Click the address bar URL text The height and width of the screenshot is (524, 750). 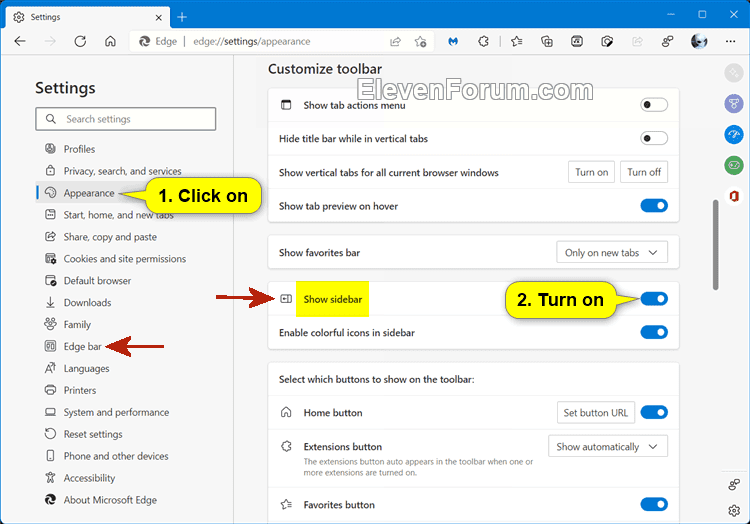(252, 42)
